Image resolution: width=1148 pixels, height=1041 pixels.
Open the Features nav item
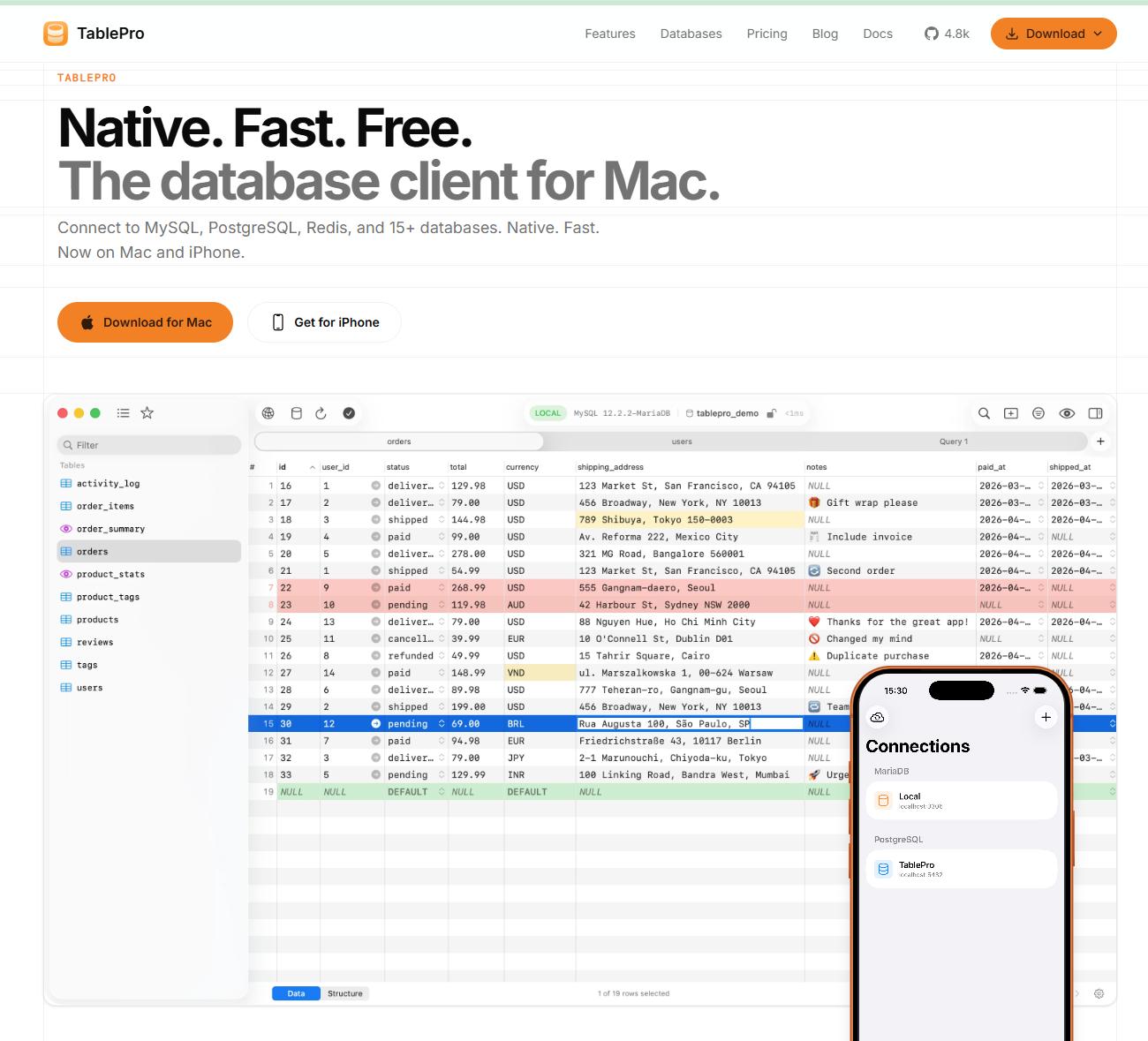coord(610,34)
